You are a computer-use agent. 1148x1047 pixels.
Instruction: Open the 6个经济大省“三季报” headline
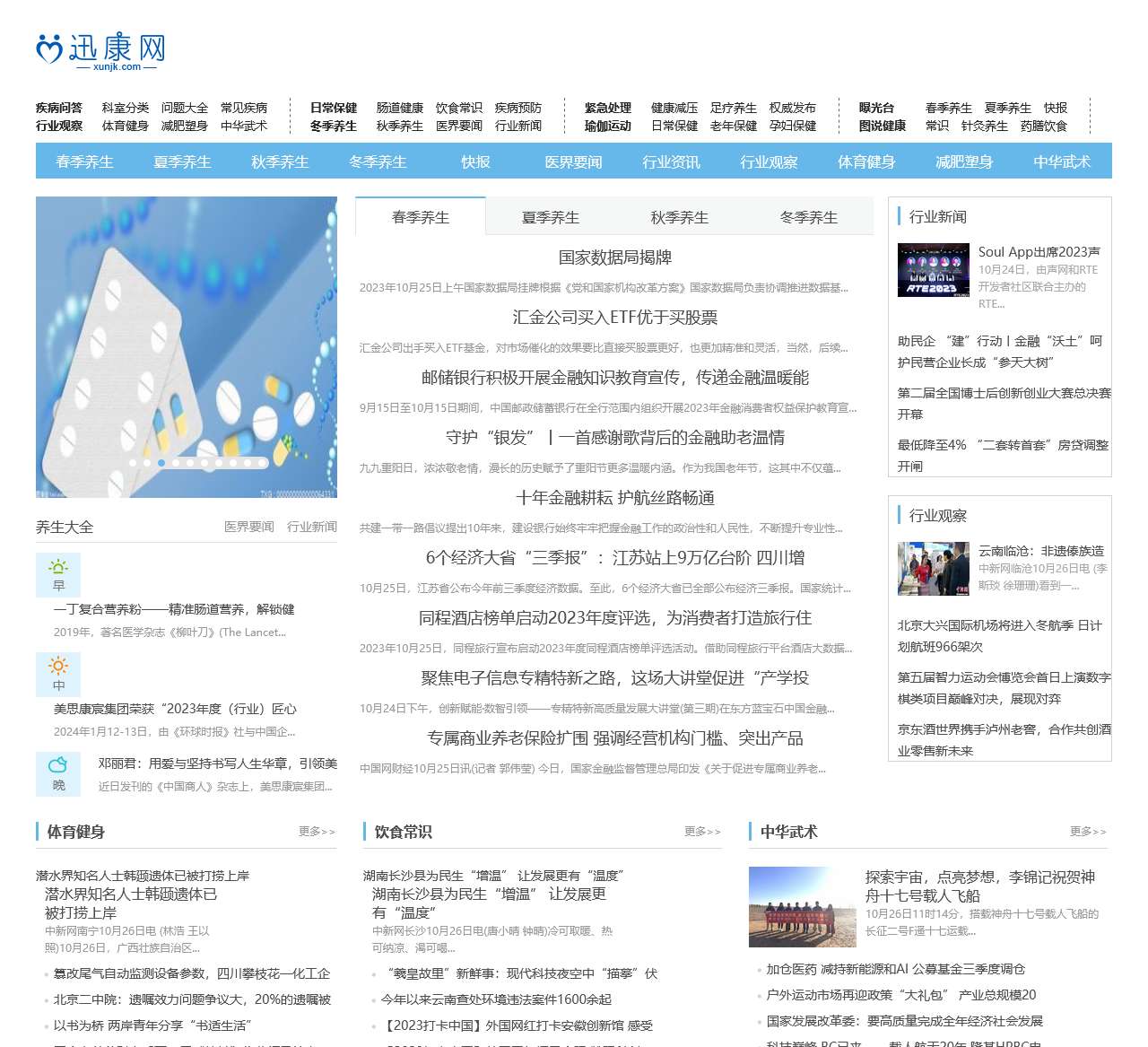[615, 558]
